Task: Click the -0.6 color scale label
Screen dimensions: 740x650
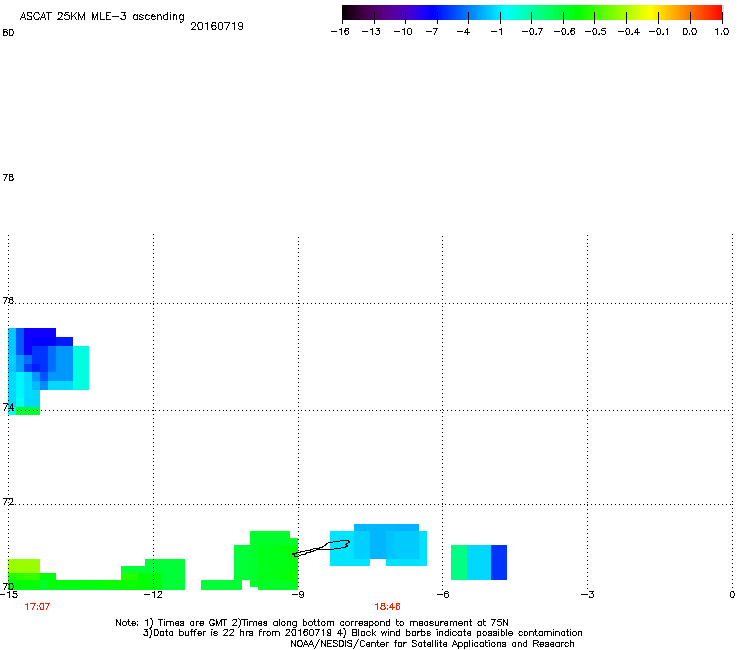Action: click(x=564, y=32)
